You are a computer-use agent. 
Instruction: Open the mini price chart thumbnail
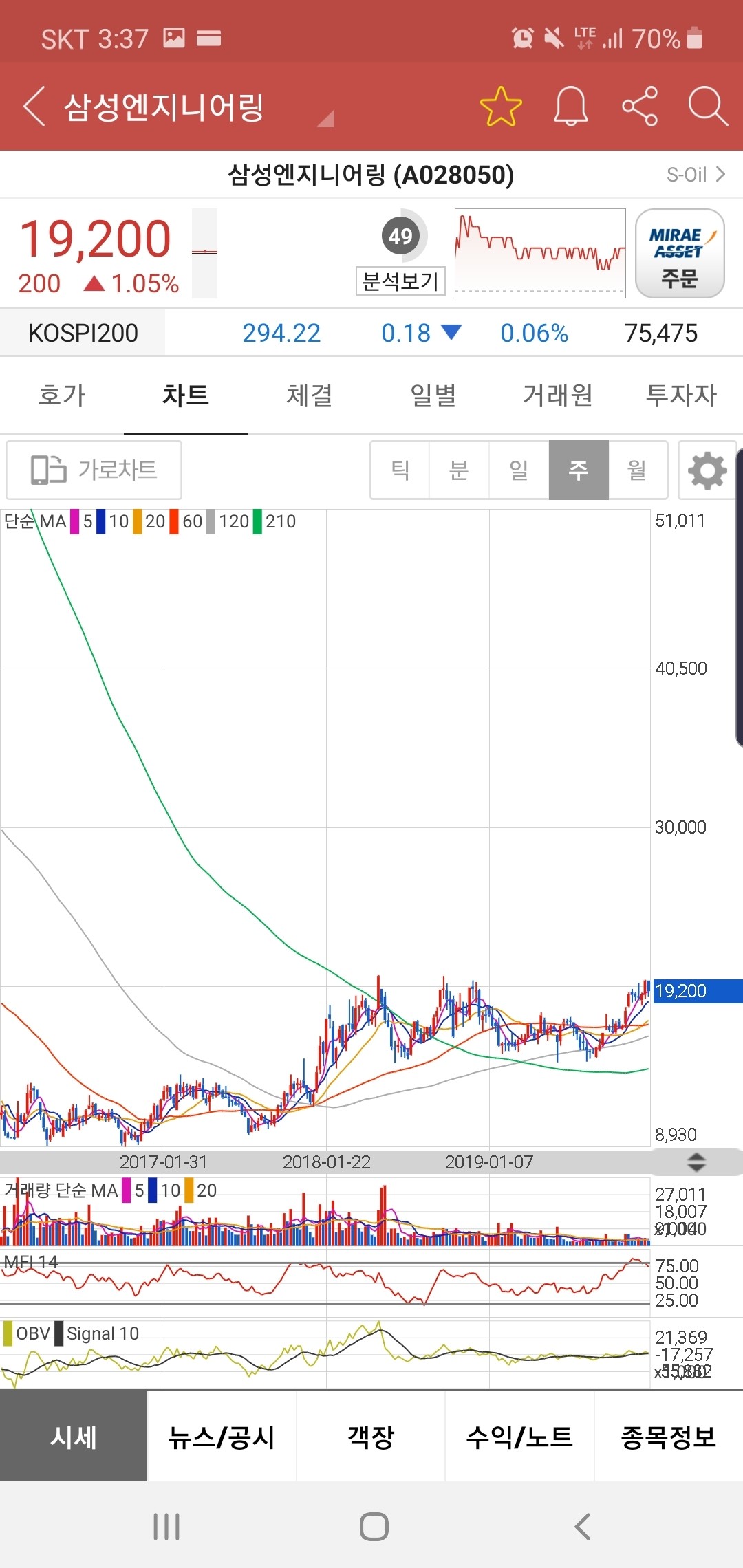tap(540, 253)
